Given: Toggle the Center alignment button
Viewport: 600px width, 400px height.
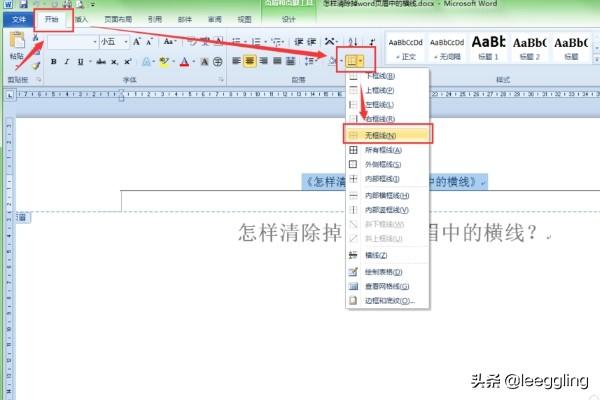Looking at the screenshot, I should coord(250,61).
